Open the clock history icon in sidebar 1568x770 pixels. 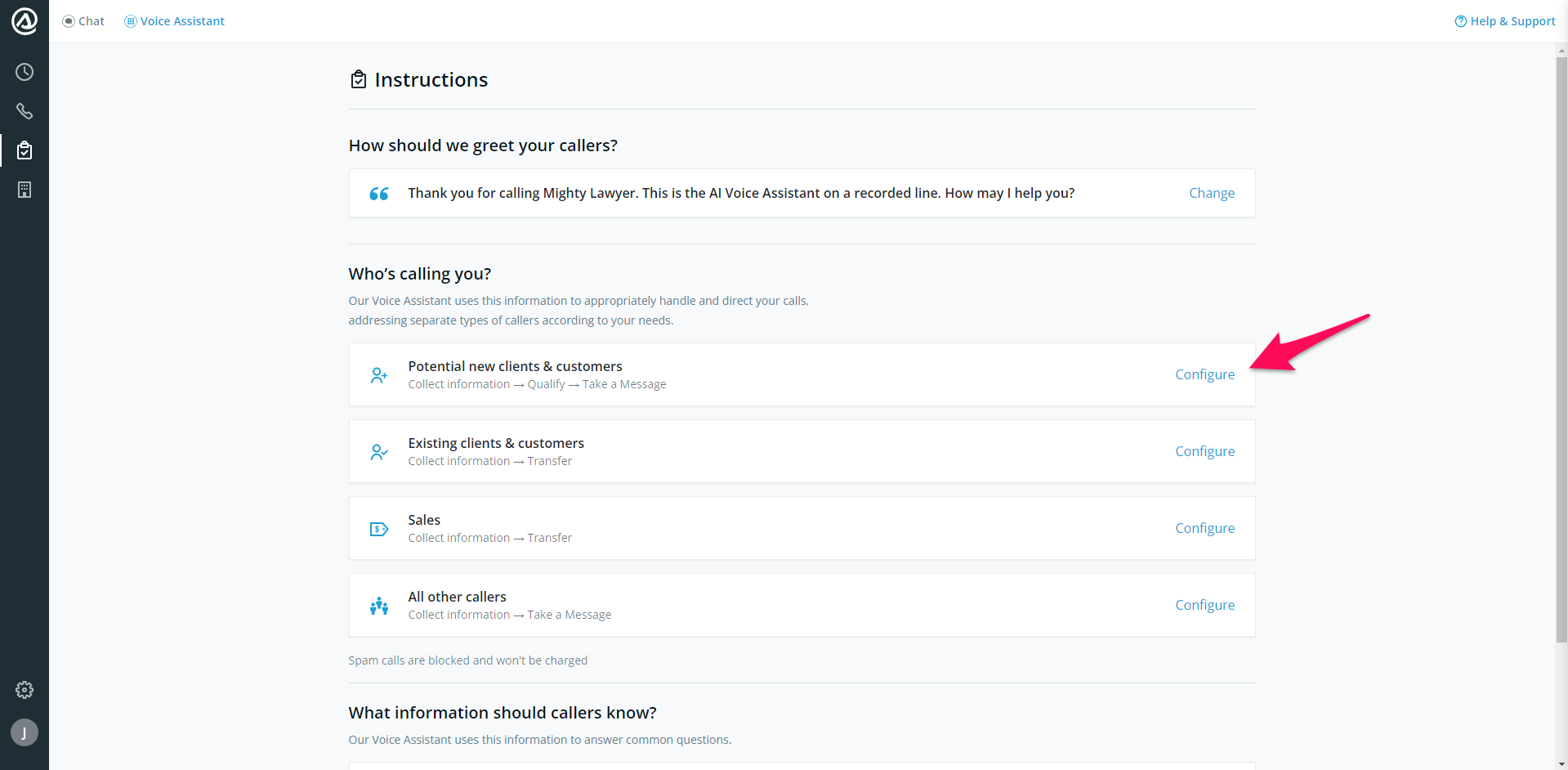click(25, 72)
